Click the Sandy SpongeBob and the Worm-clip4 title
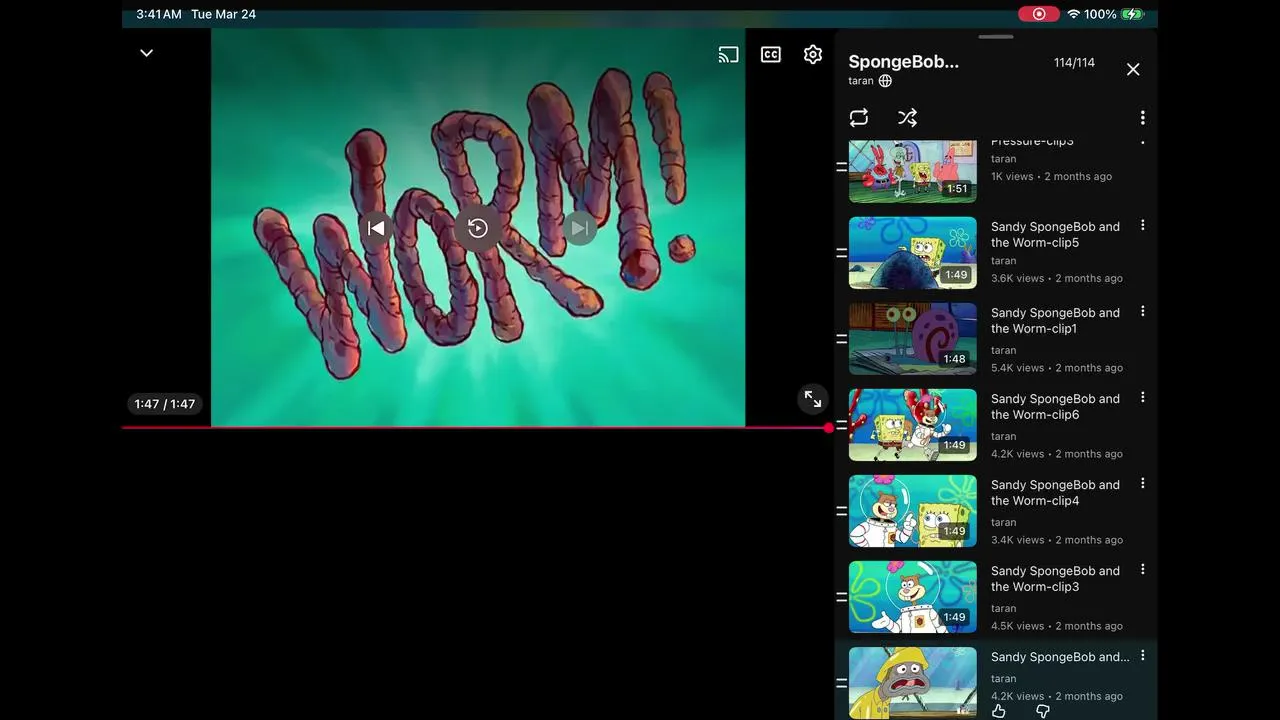Image resolution: width=1280 pixels, height=720 pixels. coord(1055,493)
